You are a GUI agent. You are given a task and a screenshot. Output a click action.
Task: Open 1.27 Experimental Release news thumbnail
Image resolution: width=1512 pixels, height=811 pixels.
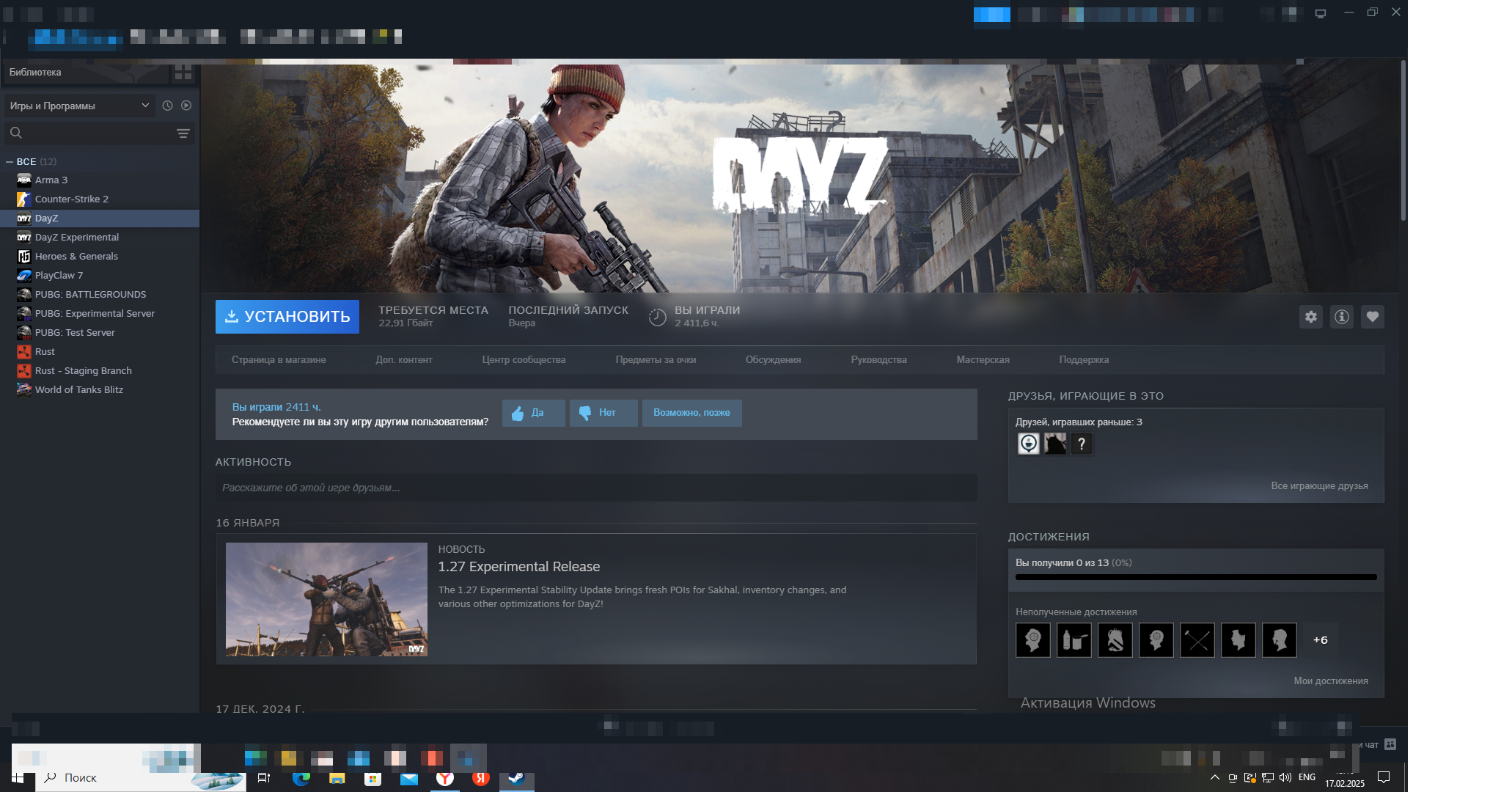coord(326,599)
